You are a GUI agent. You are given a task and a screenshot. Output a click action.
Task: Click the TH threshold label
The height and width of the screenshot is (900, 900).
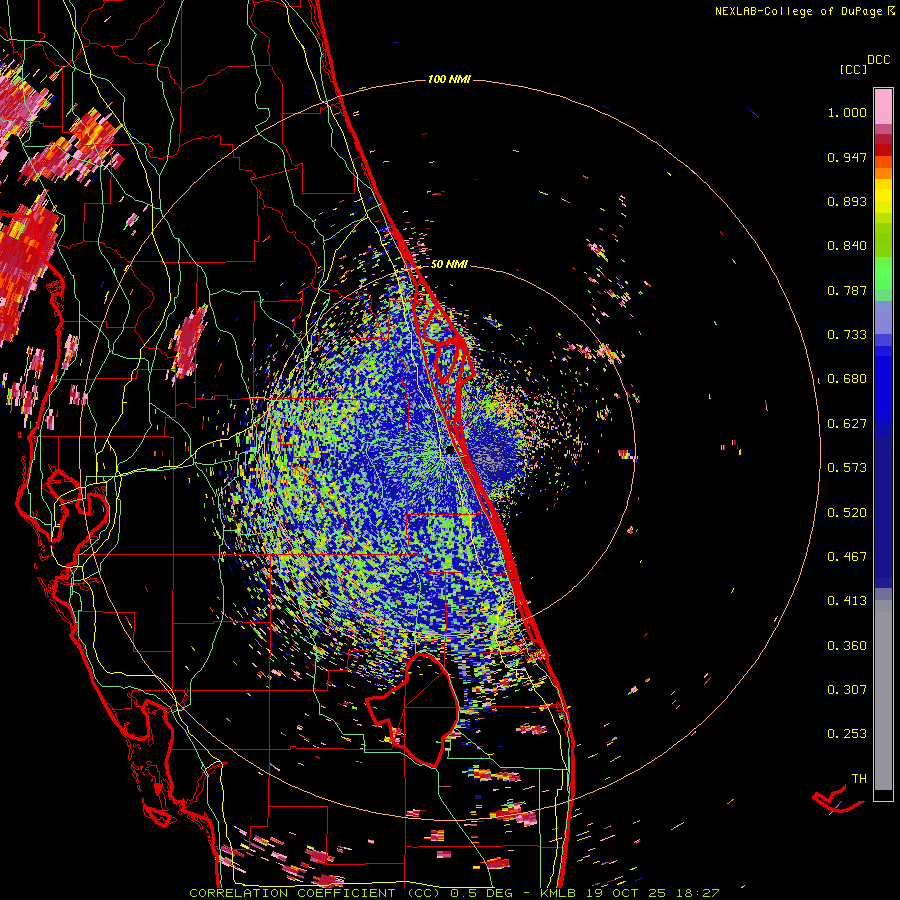pos(859,779)
